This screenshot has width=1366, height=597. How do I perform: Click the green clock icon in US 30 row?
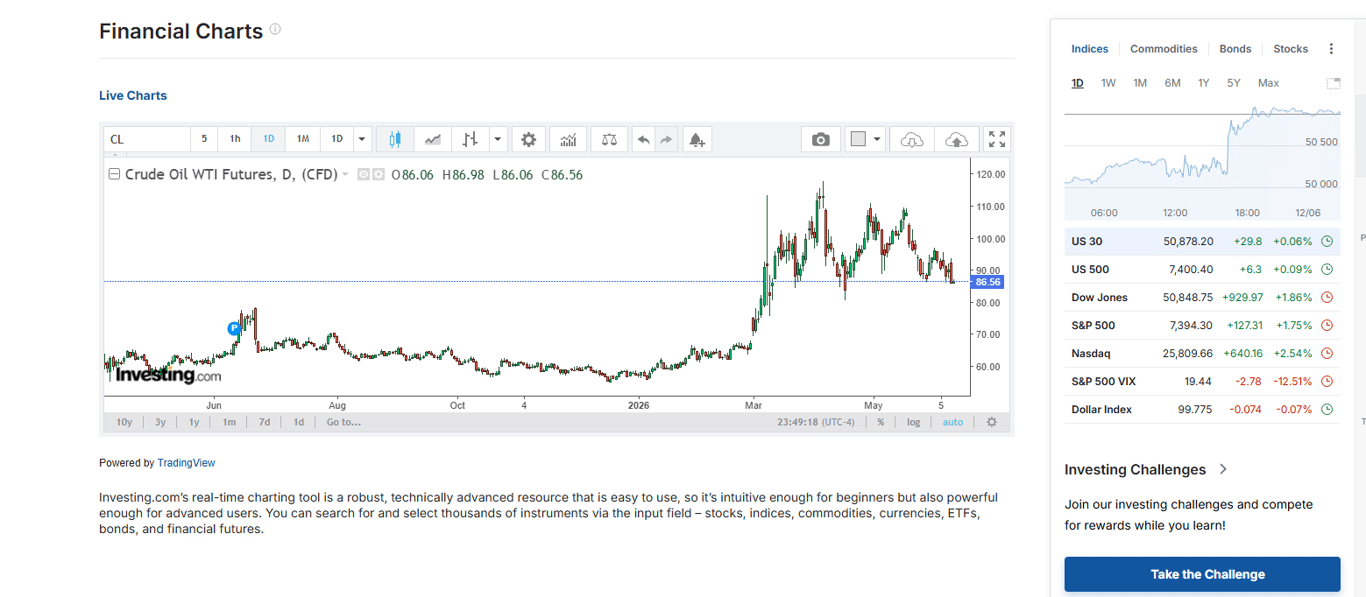1327,241
